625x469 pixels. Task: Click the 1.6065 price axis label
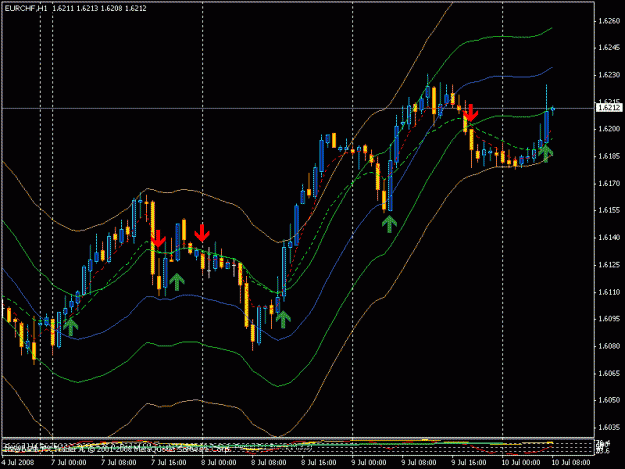(x=609, y=373)
